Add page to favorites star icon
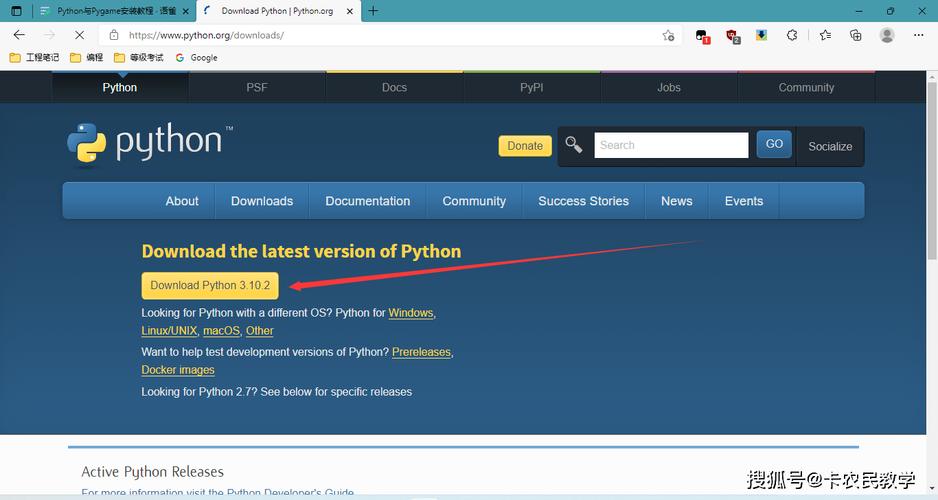 pyautogui.click(x=668, y=35)
